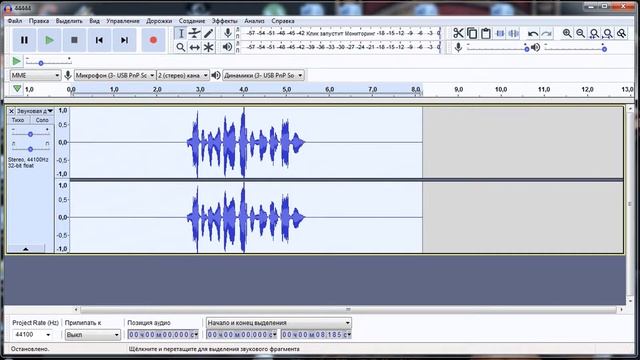
Task: Click the Trim audio icon
Action: 500,33
